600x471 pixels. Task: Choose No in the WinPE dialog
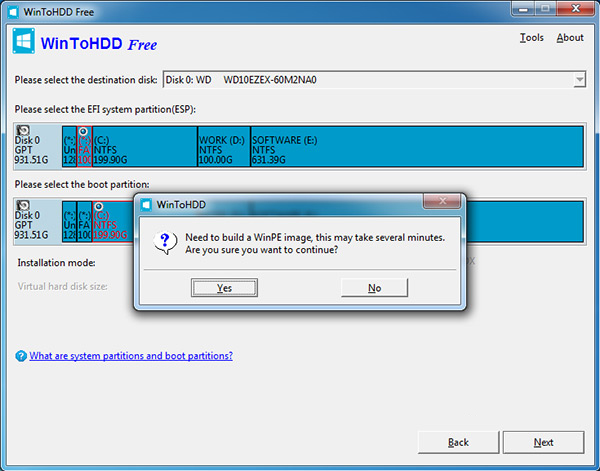click(x=374, y=288)
